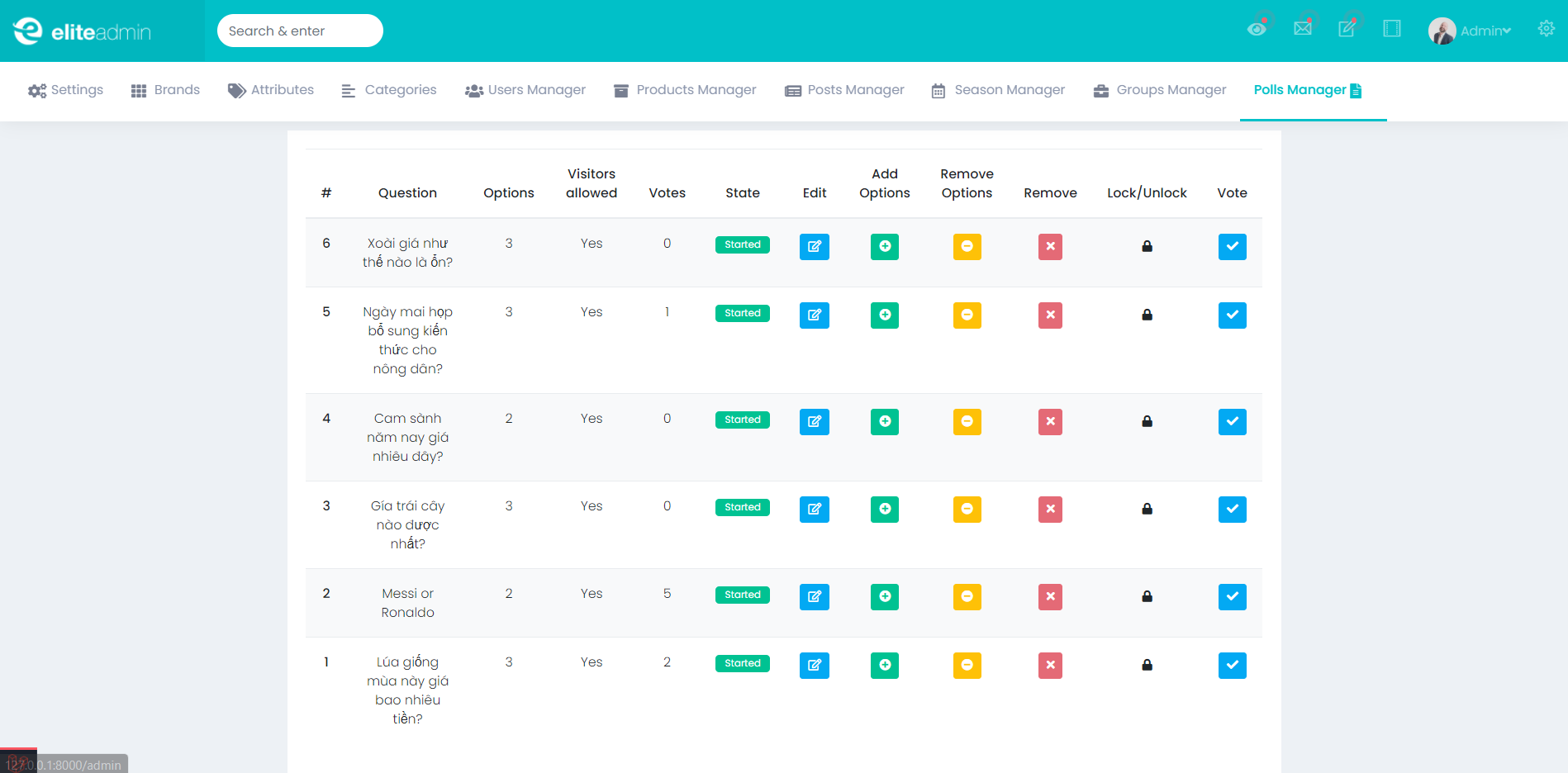Delete poll number 3 with red X

(1050, 509)
